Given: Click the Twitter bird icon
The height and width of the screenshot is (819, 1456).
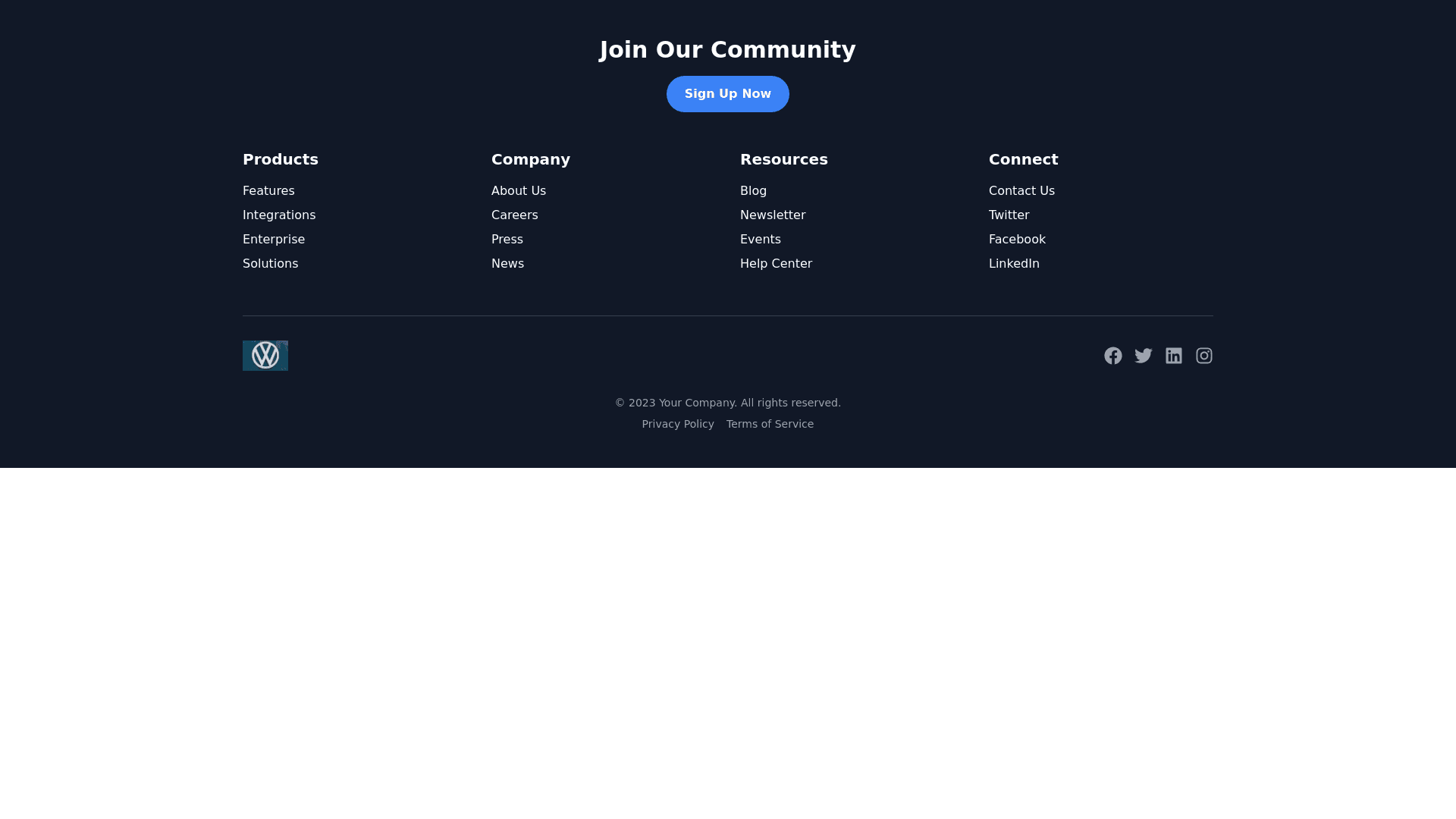Looking at the screenshot, I should click(x=1143, y=356).
